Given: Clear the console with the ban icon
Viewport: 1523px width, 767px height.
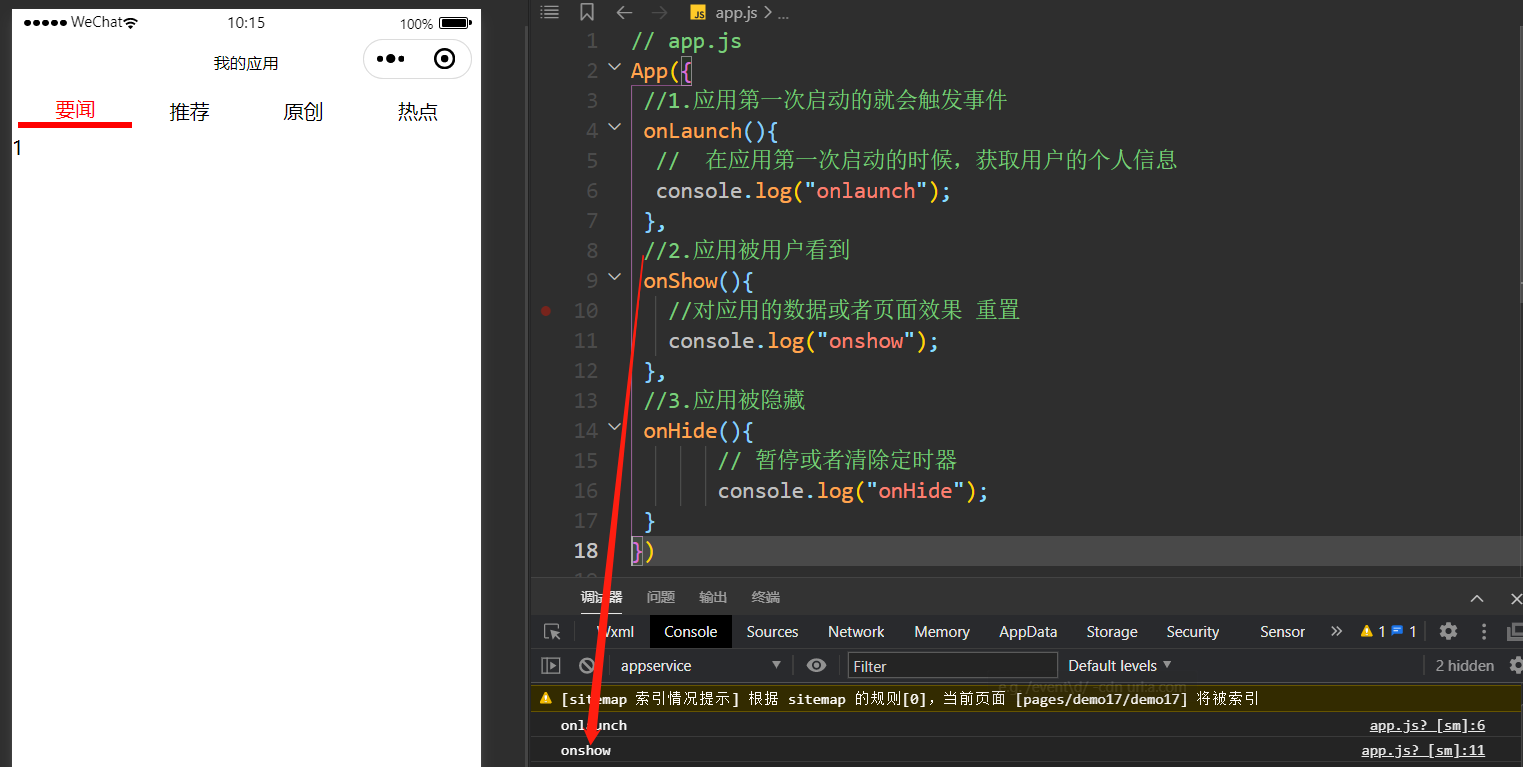Looking at the screenshot, I should (587, 666).
